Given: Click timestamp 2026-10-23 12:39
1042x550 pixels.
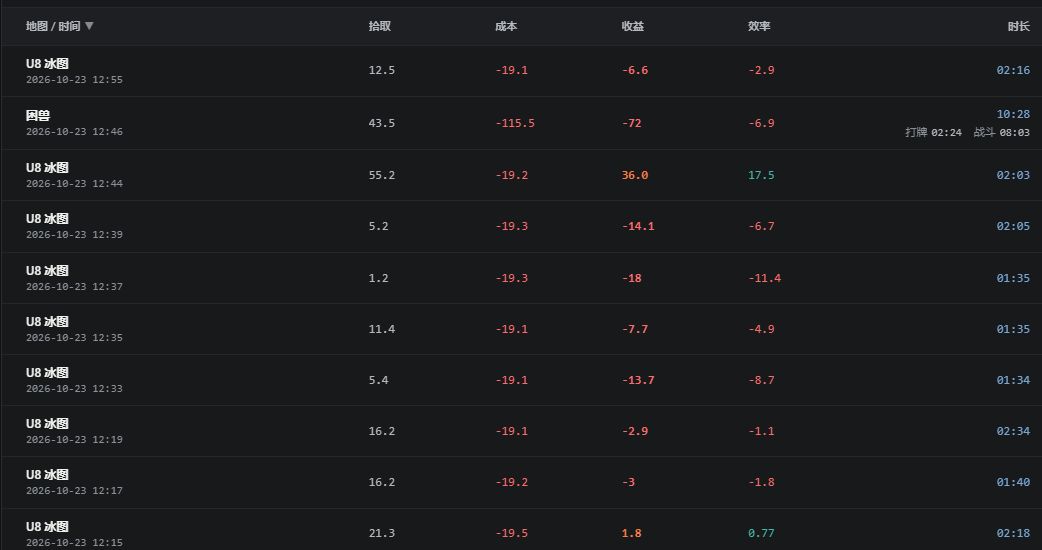Looking at the screenshot, I should point(74,234).
